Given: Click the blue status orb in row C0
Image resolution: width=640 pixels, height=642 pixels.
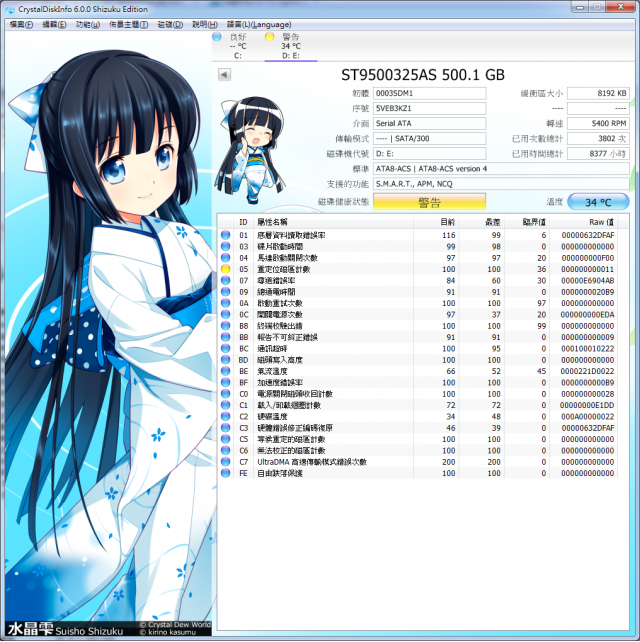Looking at the screenshot, I should pos(225,393).
